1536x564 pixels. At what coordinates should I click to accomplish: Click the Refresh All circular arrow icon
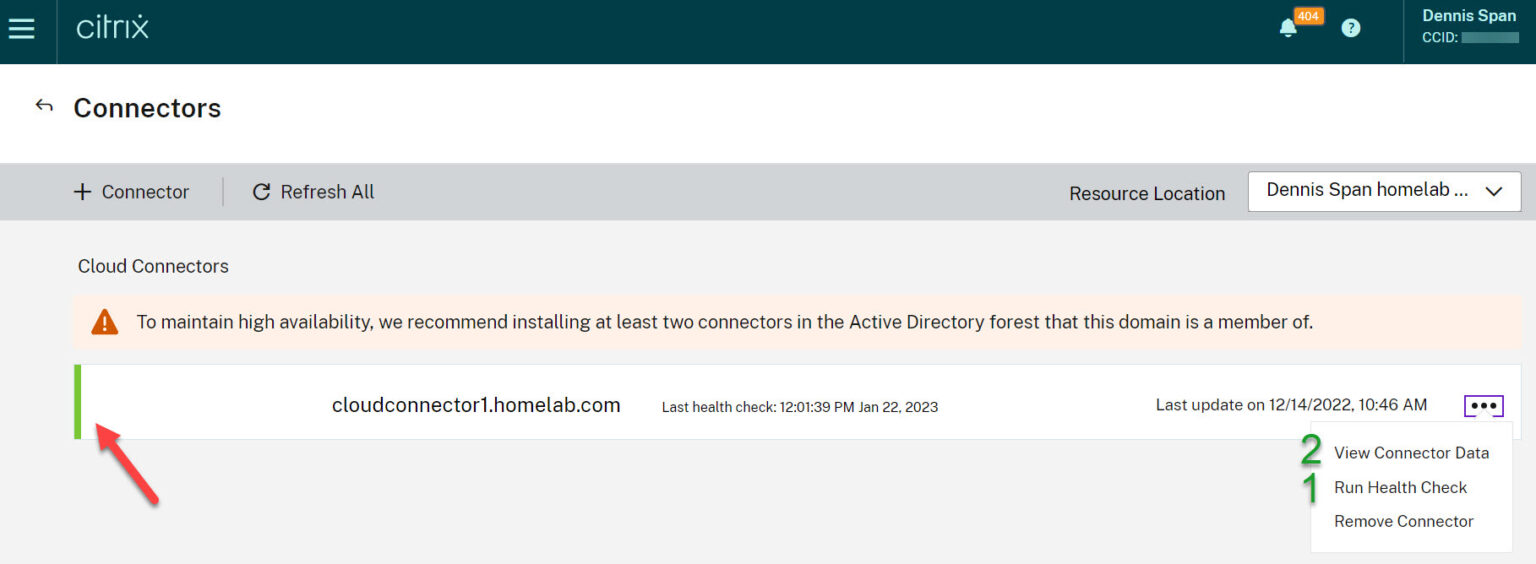[261, 192]
